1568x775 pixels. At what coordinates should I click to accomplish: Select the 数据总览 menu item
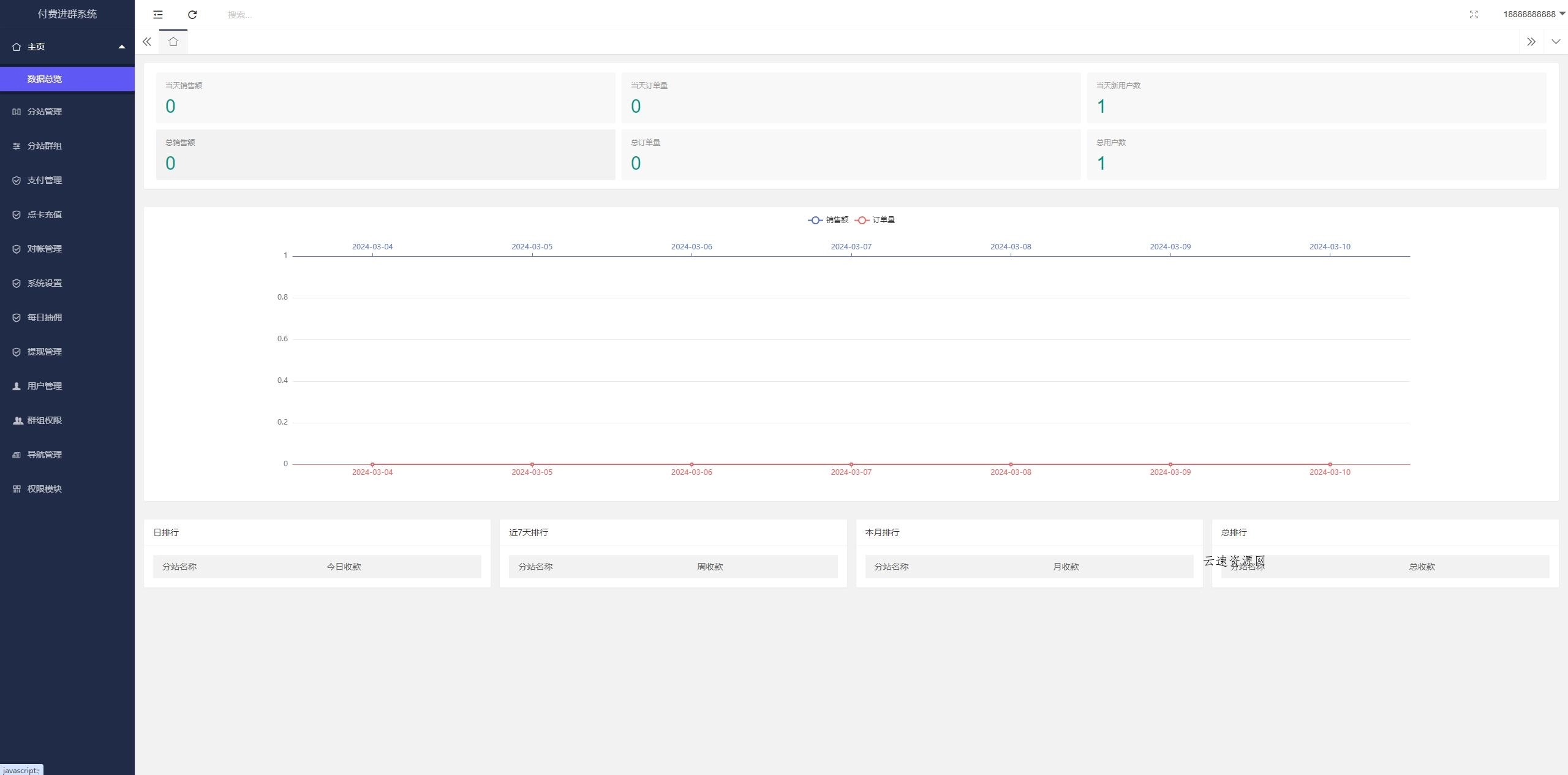tap(44, 79)
